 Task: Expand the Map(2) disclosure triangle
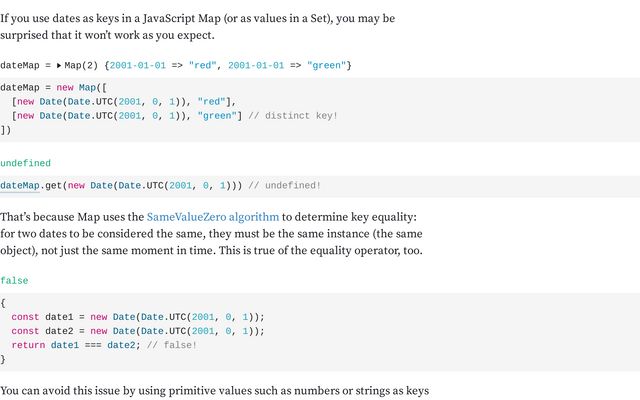point(59,65)
